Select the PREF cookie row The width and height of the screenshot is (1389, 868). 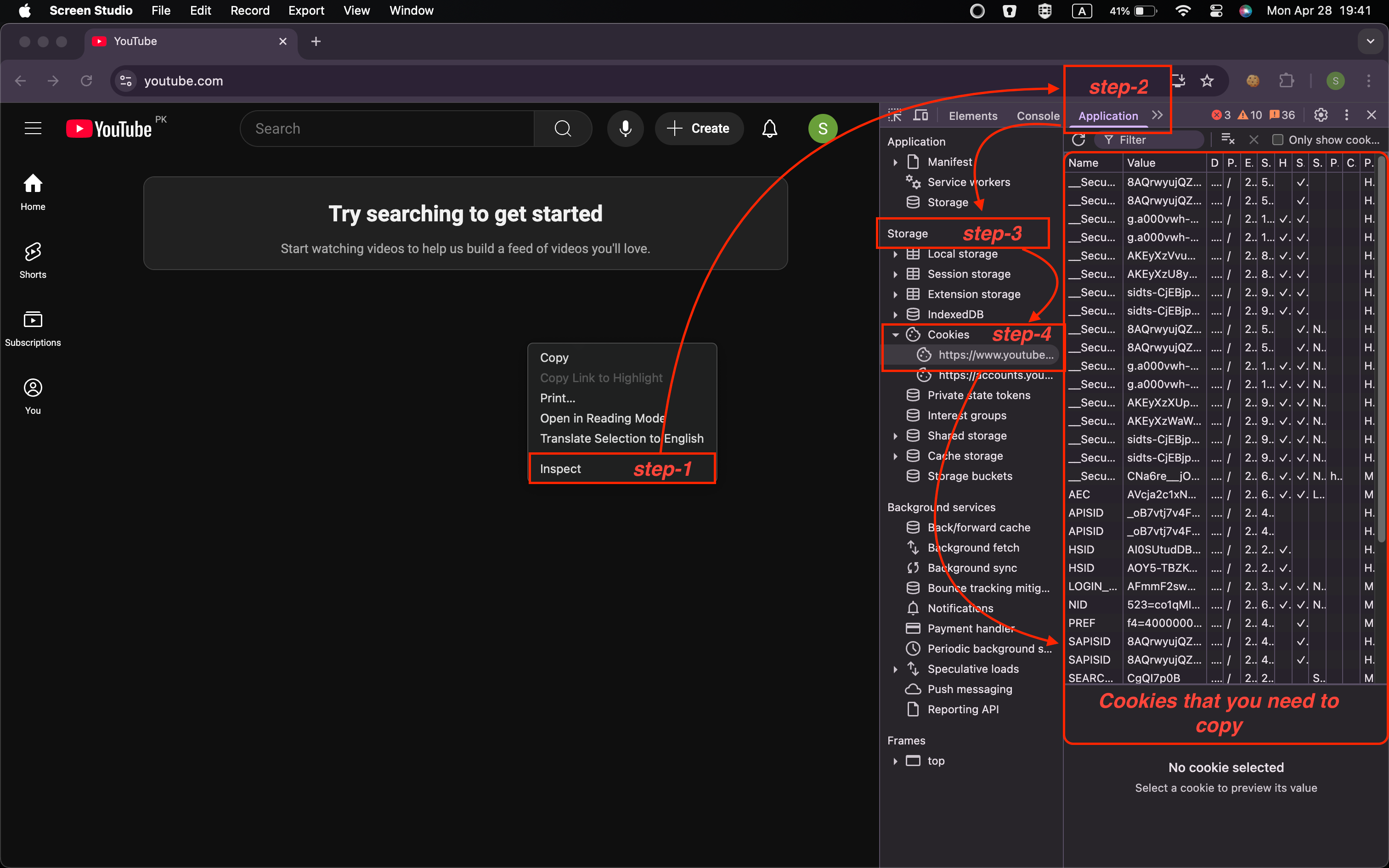point(1220,623)
